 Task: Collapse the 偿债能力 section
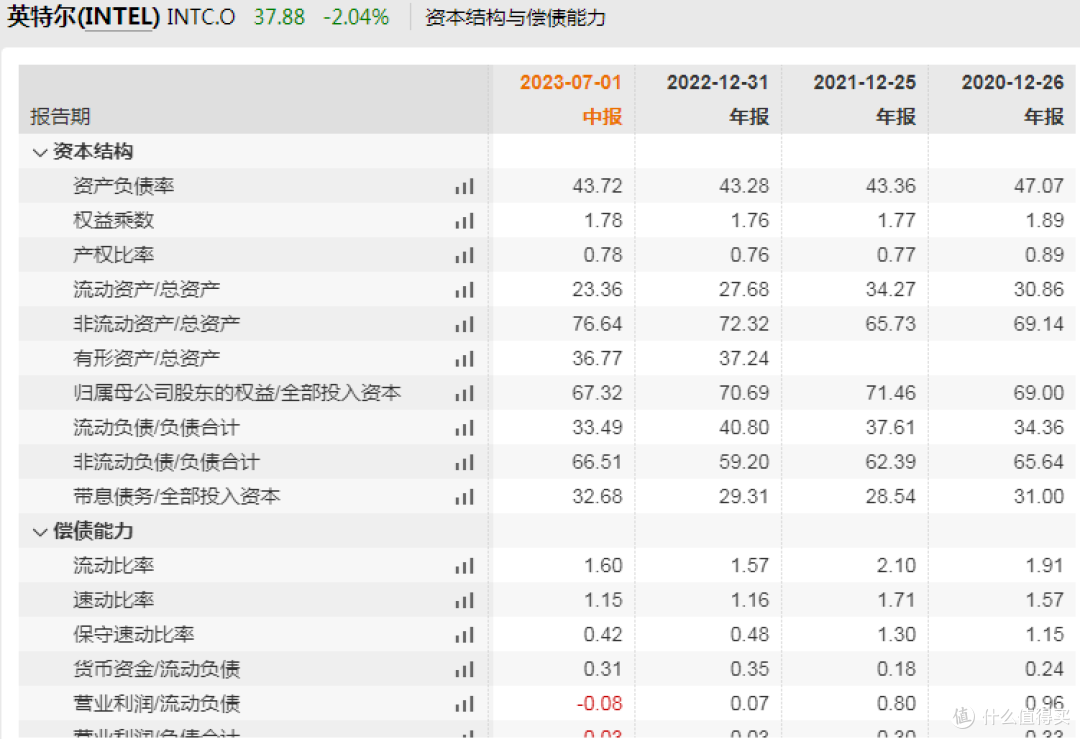[40, 532]
